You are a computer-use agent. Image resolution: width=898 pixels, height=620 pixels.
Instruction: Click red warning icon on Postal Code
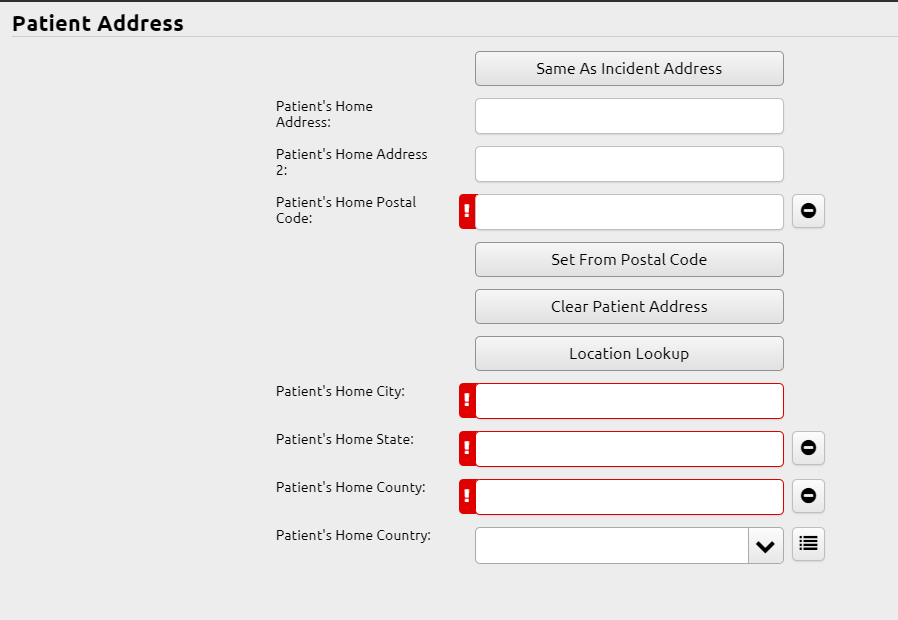click(x=467, y=212)
